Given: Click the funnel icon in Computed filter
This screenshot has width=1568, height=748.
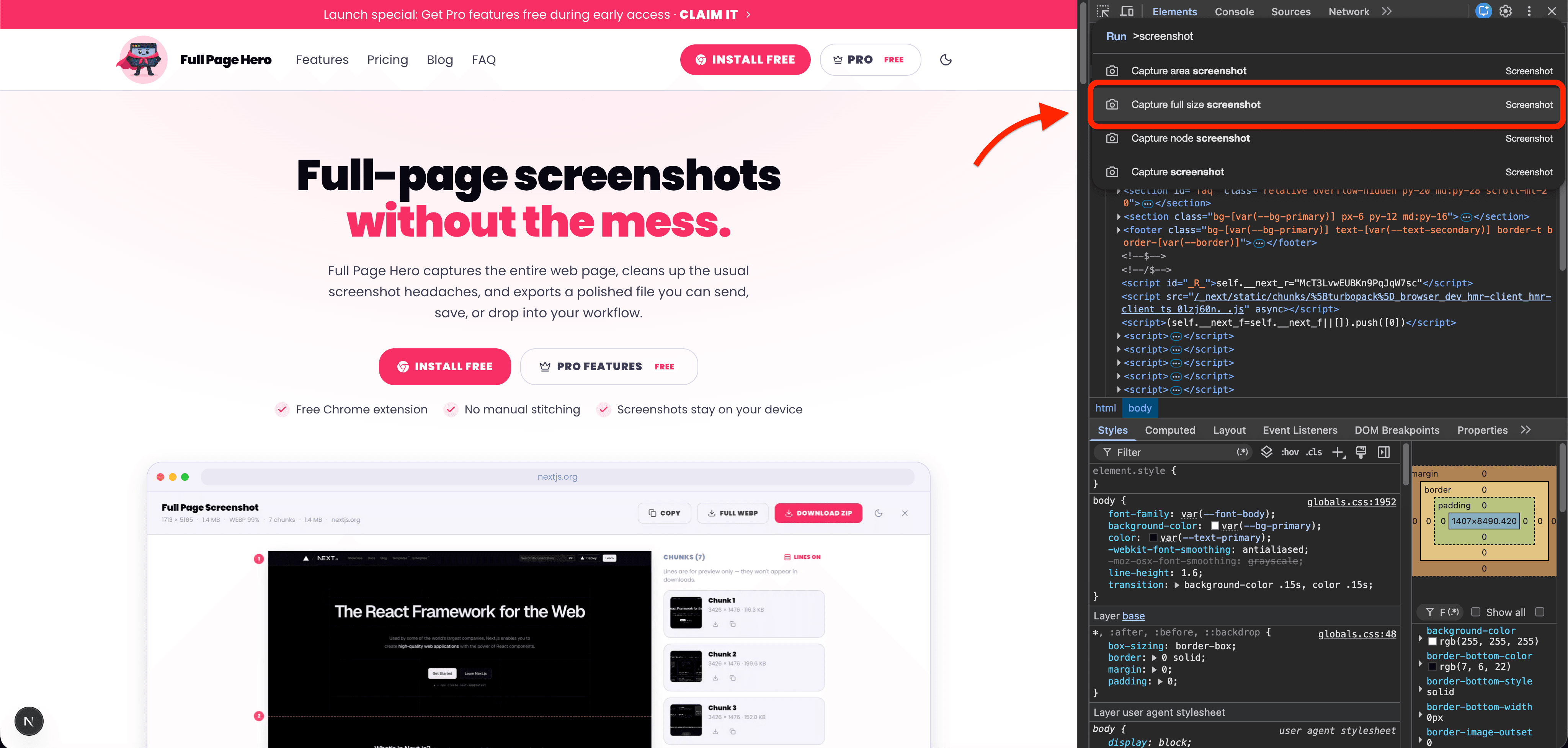Looking at the screenshot, I should tap(1429, 612).
